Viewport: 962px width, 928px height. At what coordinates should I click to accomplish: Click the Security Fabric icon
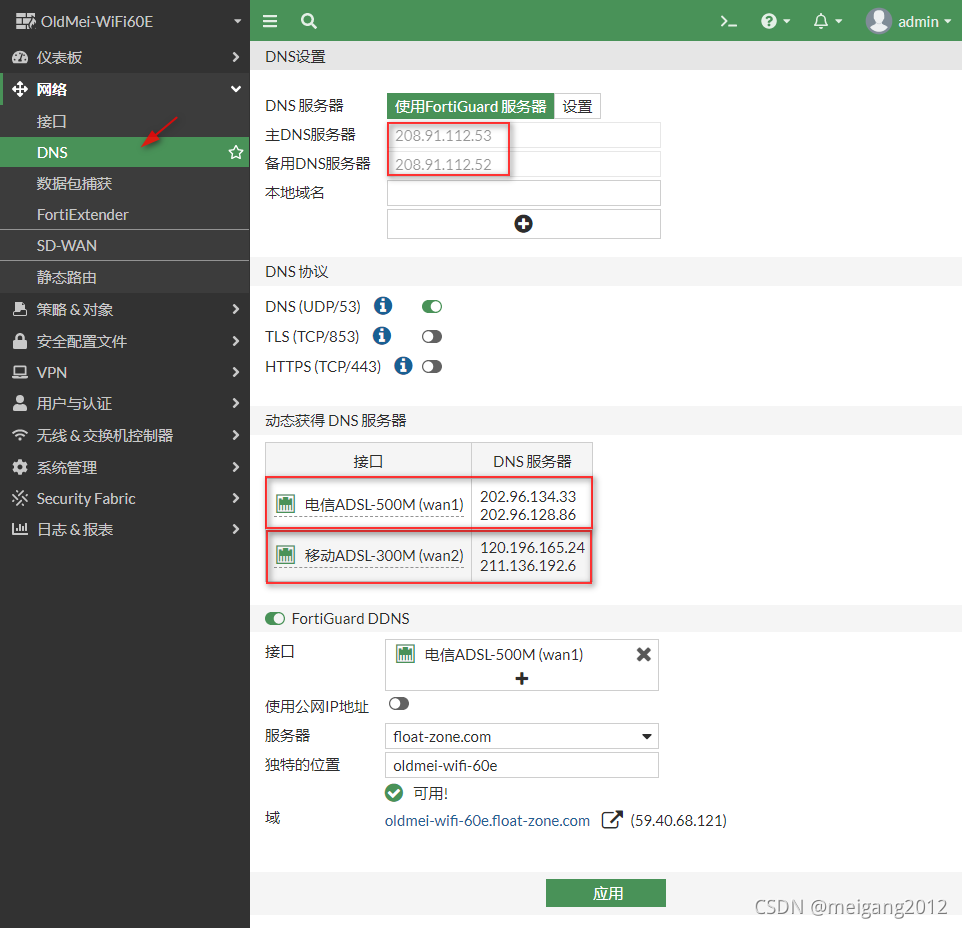20,498
